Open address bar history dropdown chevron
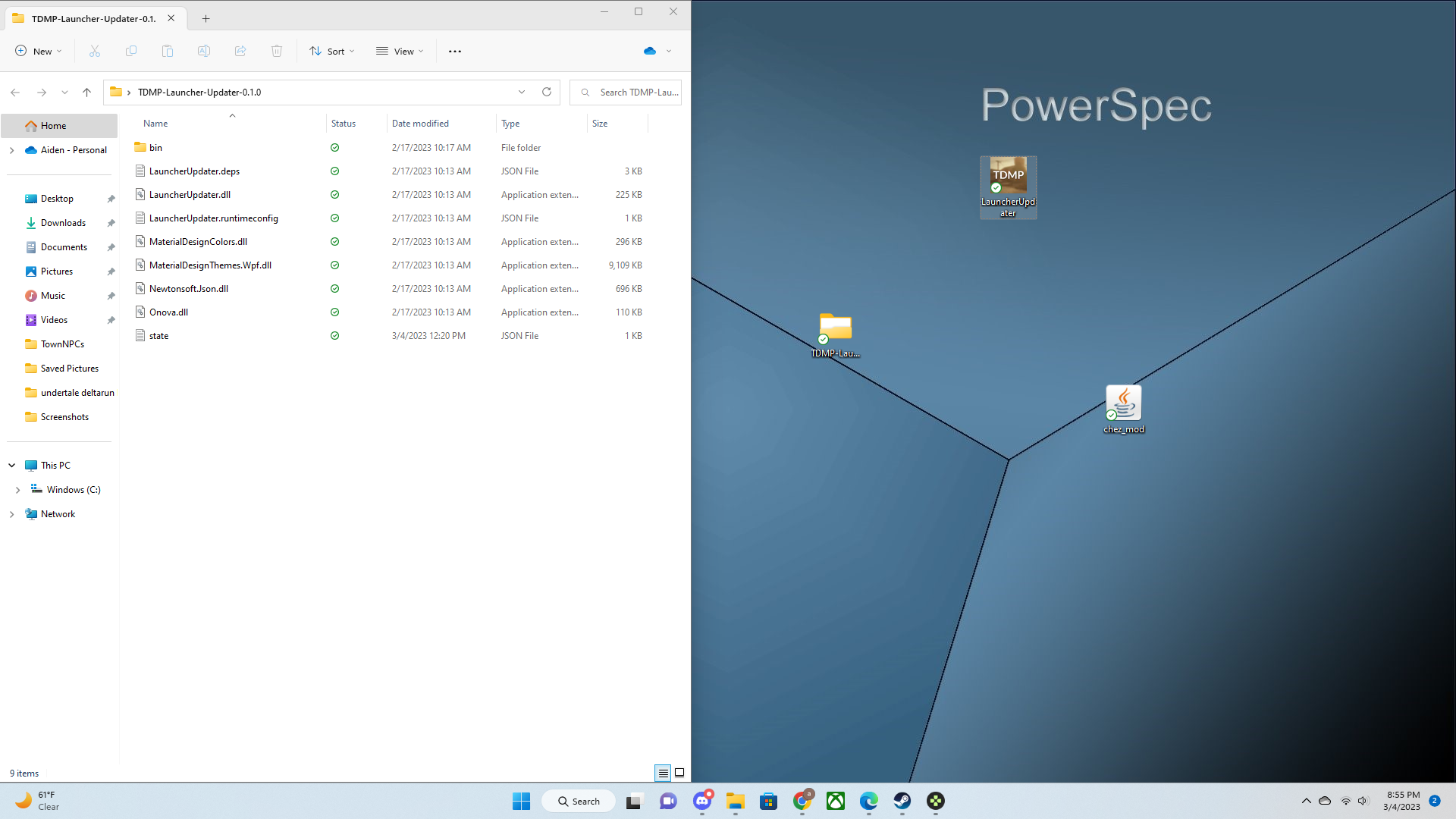Screen dimensions: 1456x819 click(522, 92)
